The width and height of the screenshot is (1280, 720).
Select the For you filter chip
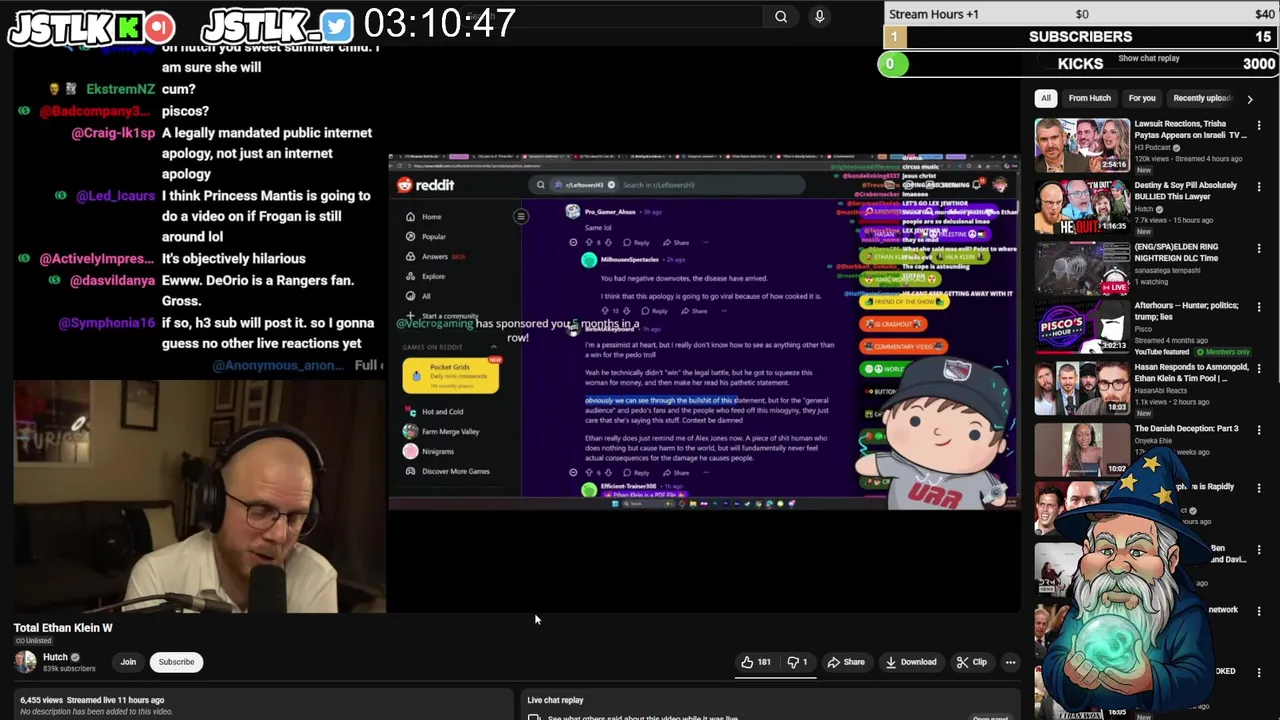pos(1142,98)
